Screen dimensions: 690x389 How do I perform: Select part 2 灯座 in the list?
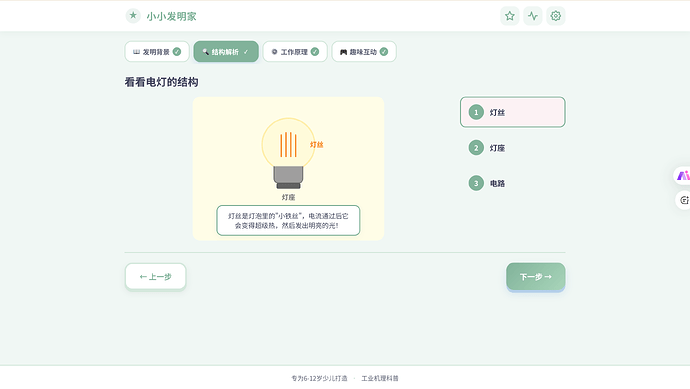click(513, 148)
